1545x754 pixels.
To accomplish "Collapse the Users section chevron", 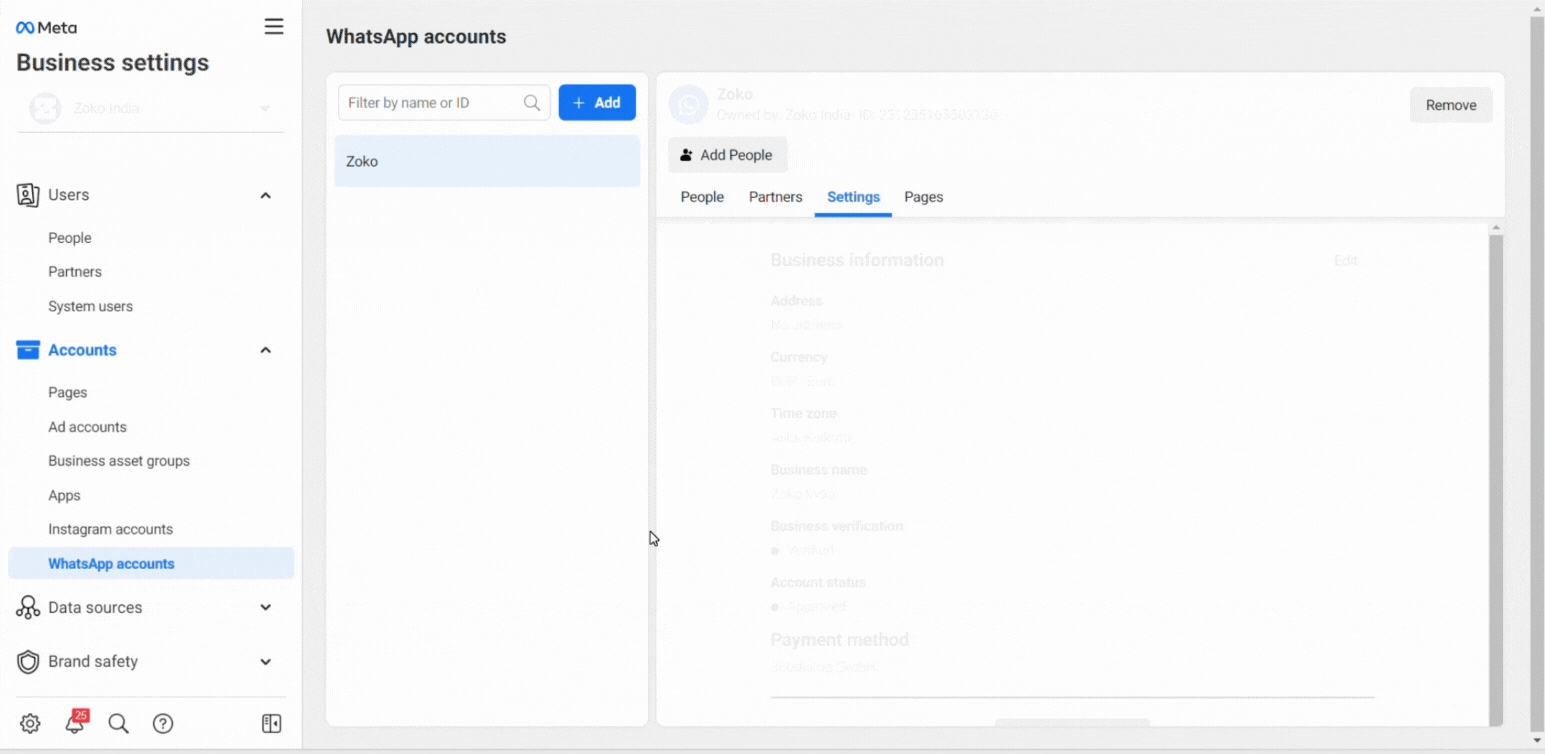I will pos(265,195).
